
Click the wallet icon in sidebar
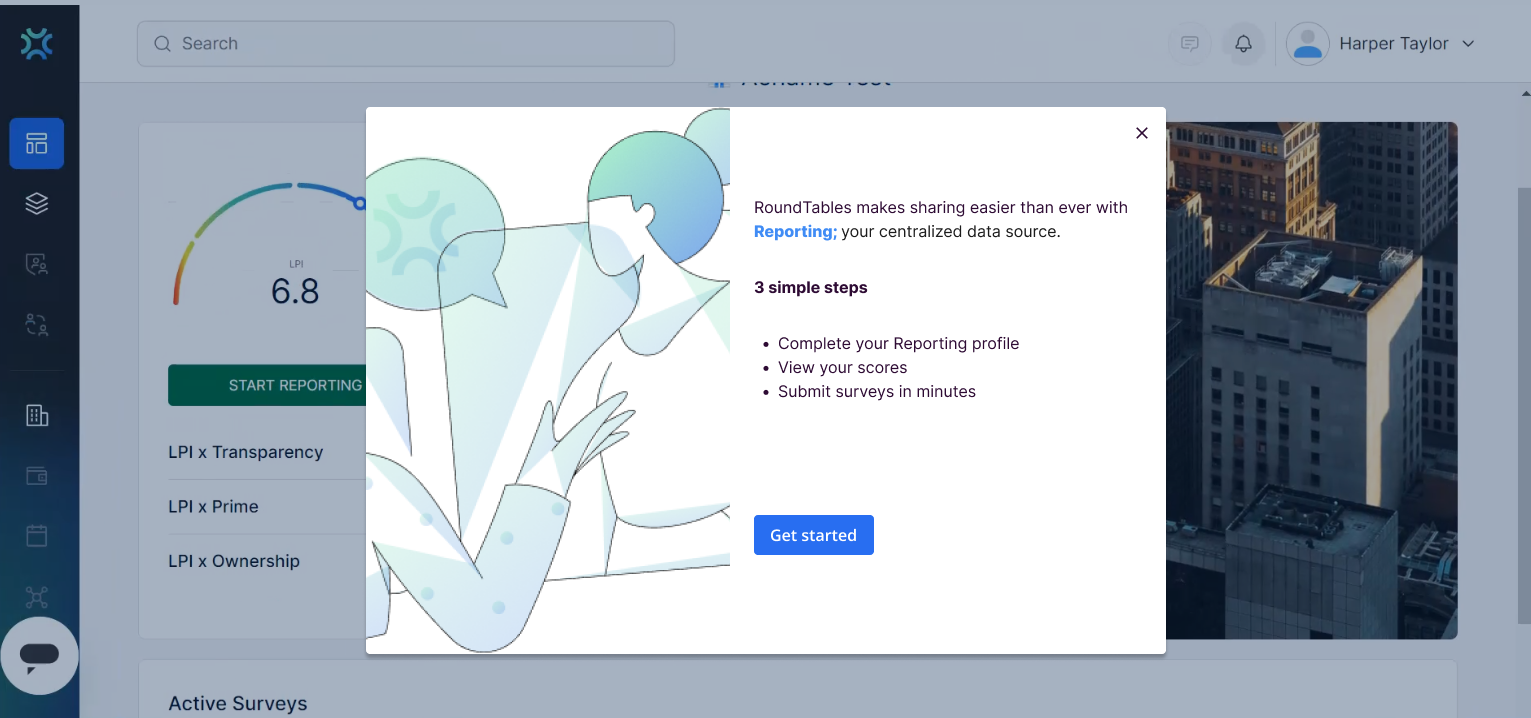37,477
